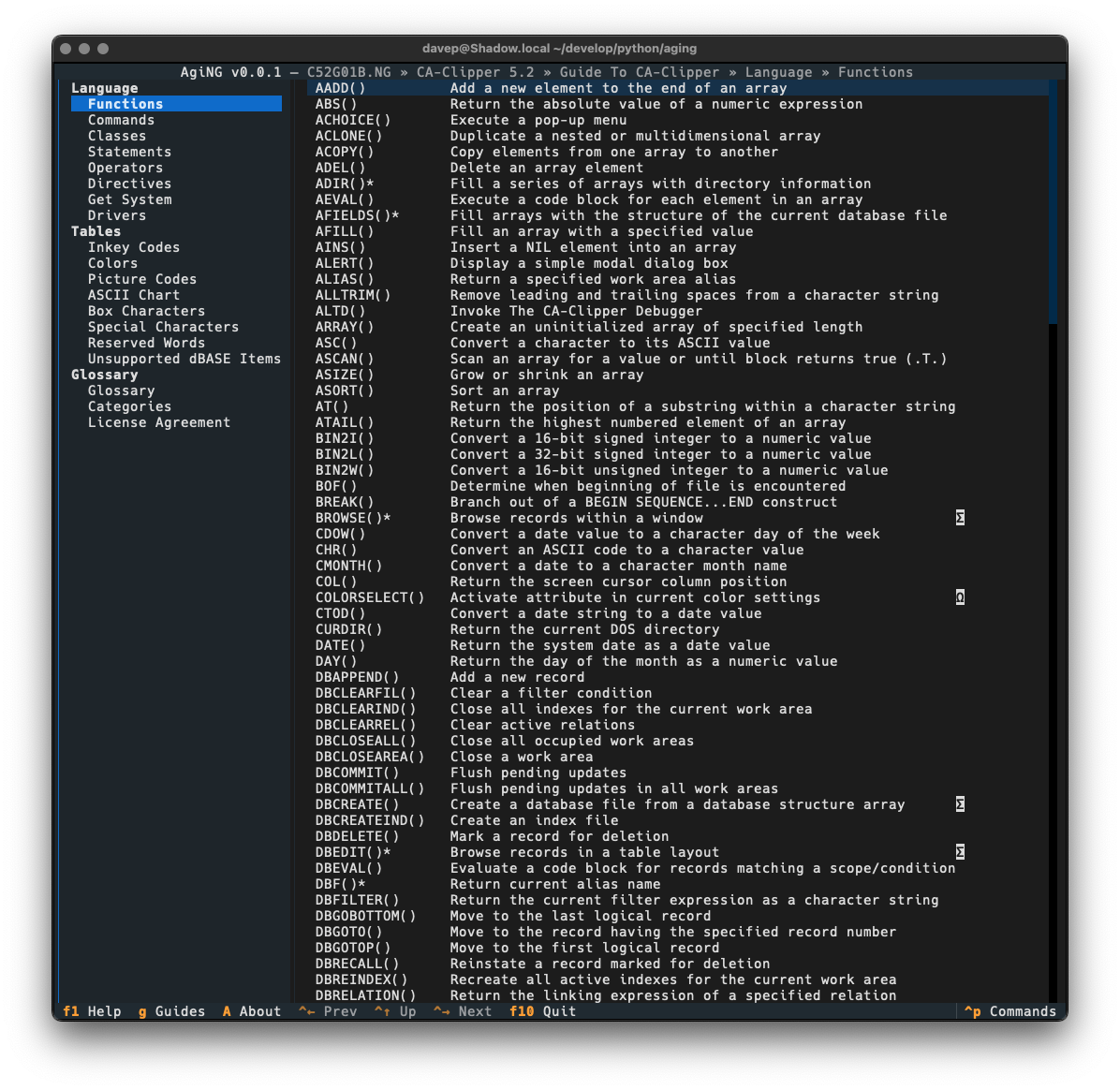Open the DBCREATE() function entry
The width and height of the screenshot is (1120, 1090).
tap(357, 804)
